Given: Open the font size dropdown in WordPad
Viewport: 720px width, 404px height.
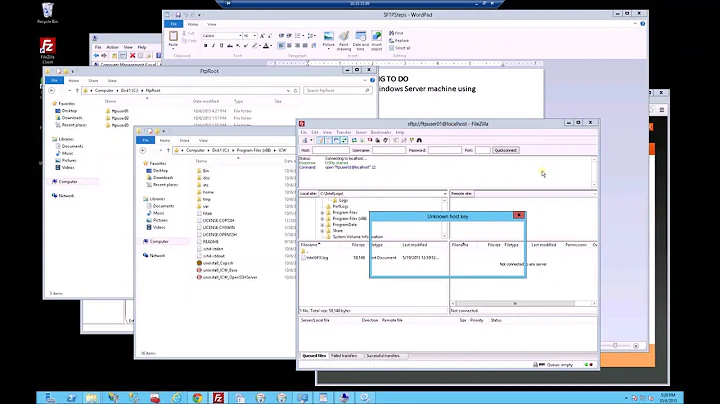Looking at the screenshot, I should tap(255, 36).
